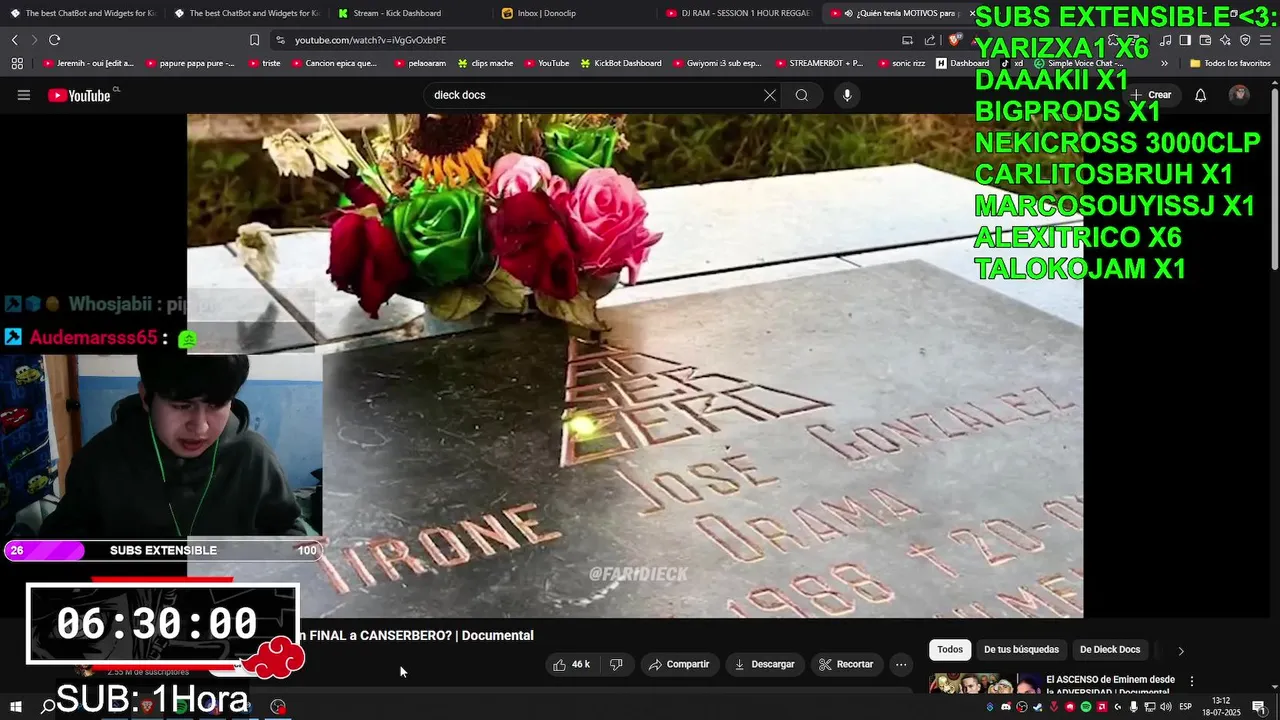Click the Recortar clip button
Screen dimensions: 1280x720
point(846,664)
